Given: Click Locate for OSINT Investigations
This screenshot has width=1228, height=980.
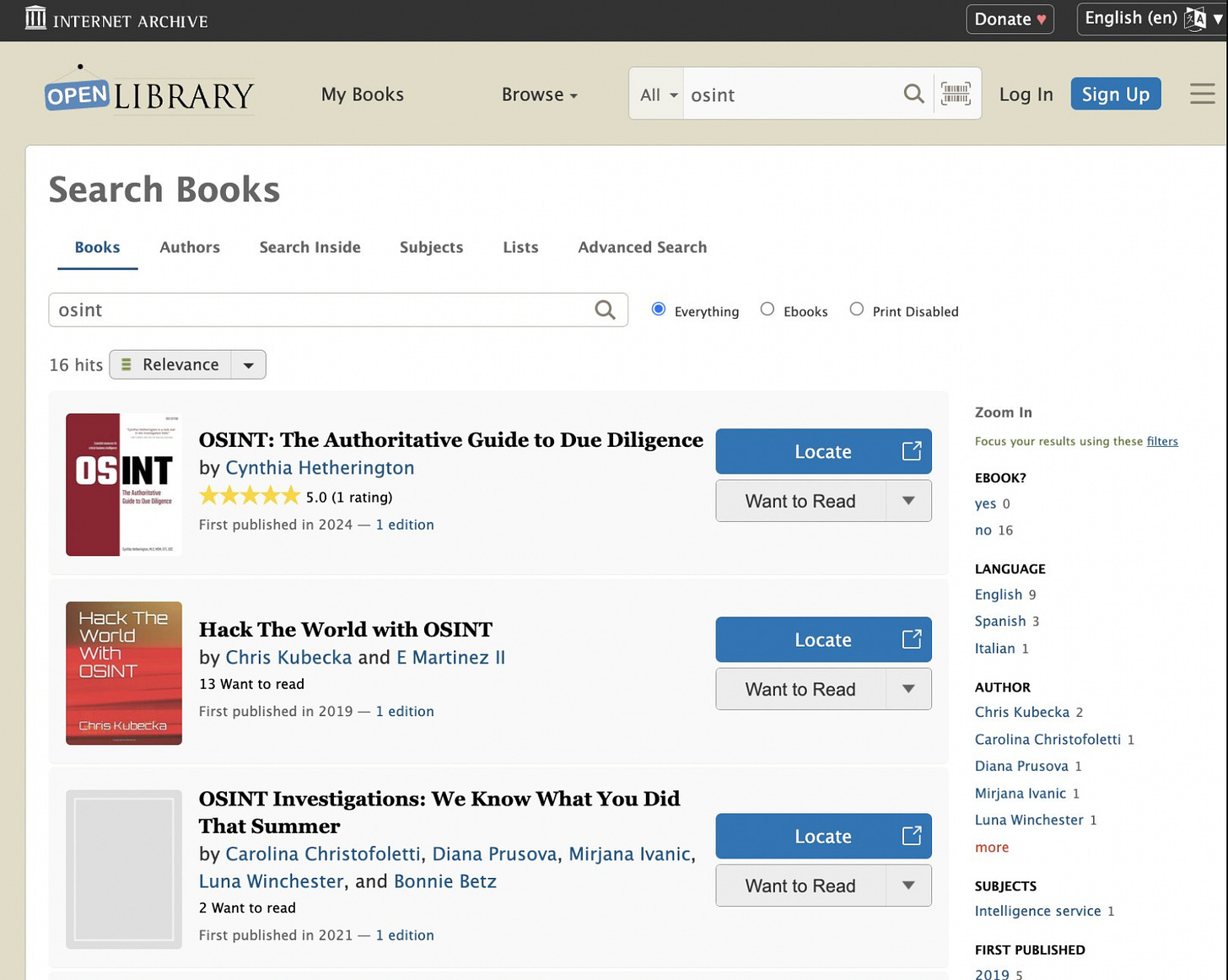Looking at the screenshot, I should [x=823, y=836].
